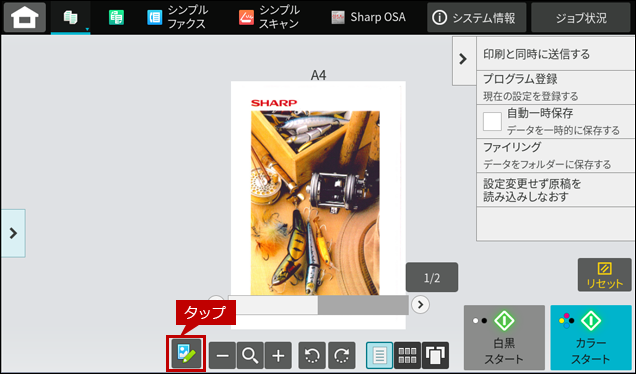636x374 pixels.
Task: Zoom in with the plus icon
Action: tap(278, 356)
